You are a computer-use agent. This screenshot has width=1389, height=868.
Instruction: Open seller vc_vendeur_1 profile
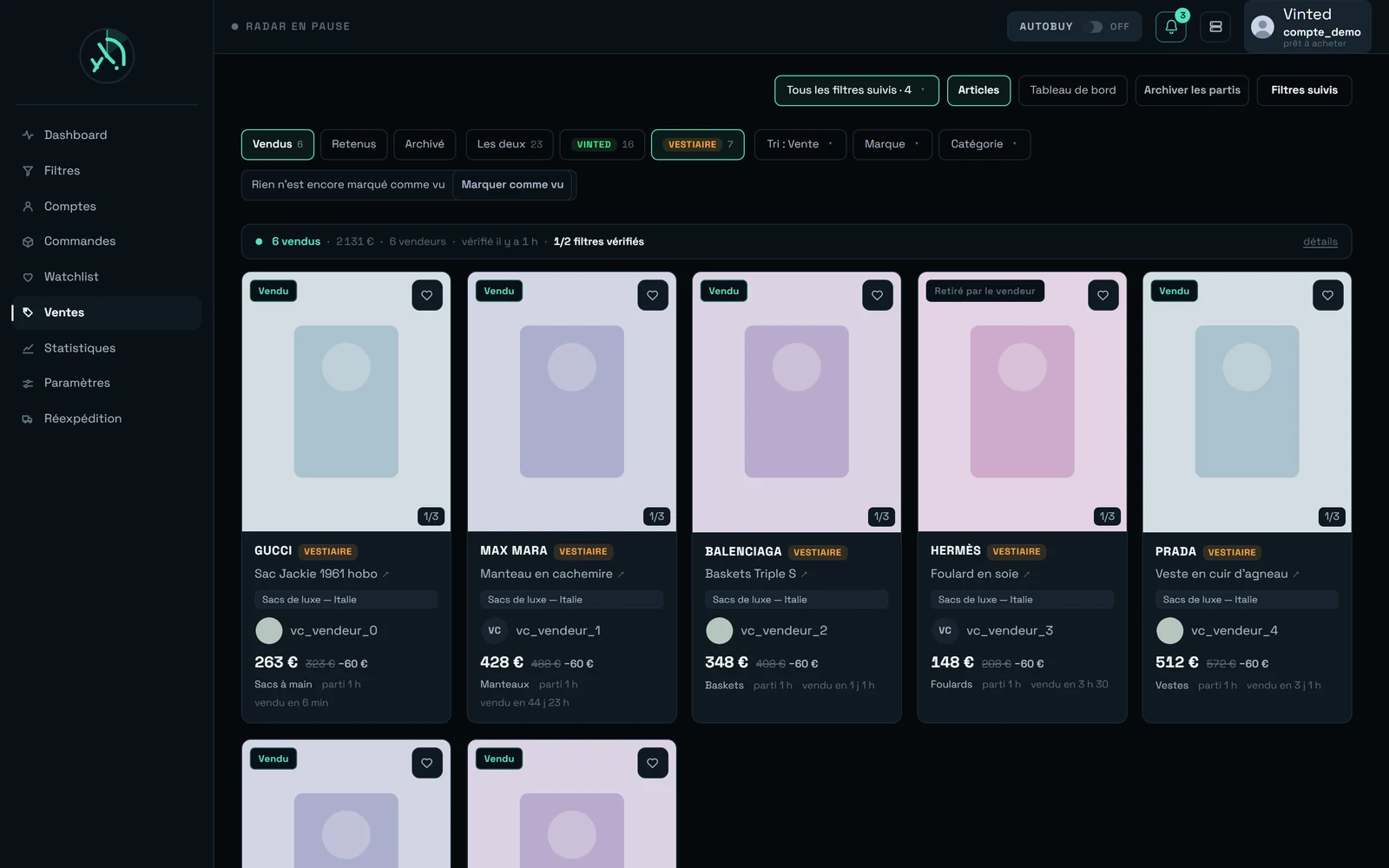pyautogui.click(x=558, y=631)
